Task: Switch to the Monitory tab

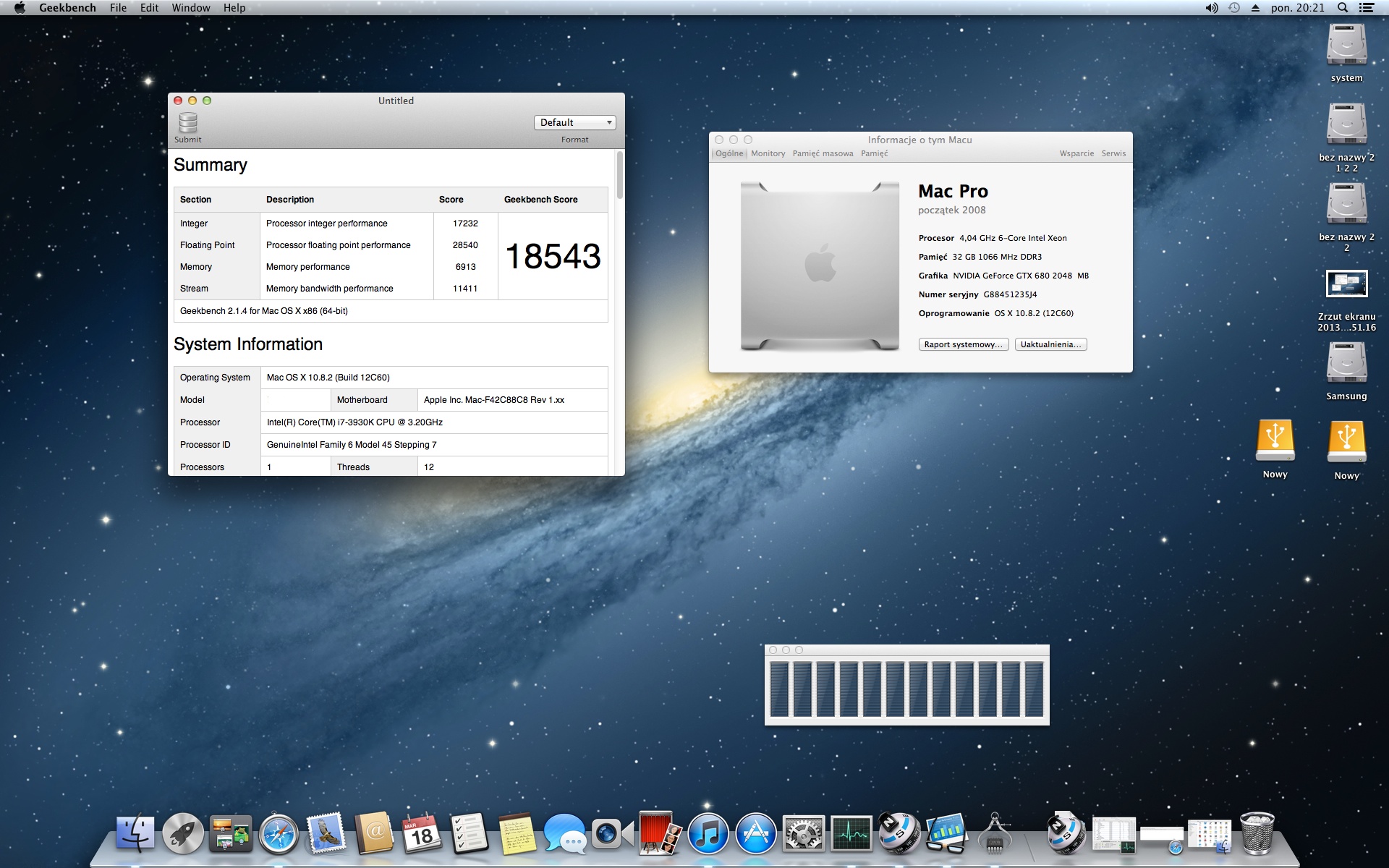Action: [x=768, y=153]
